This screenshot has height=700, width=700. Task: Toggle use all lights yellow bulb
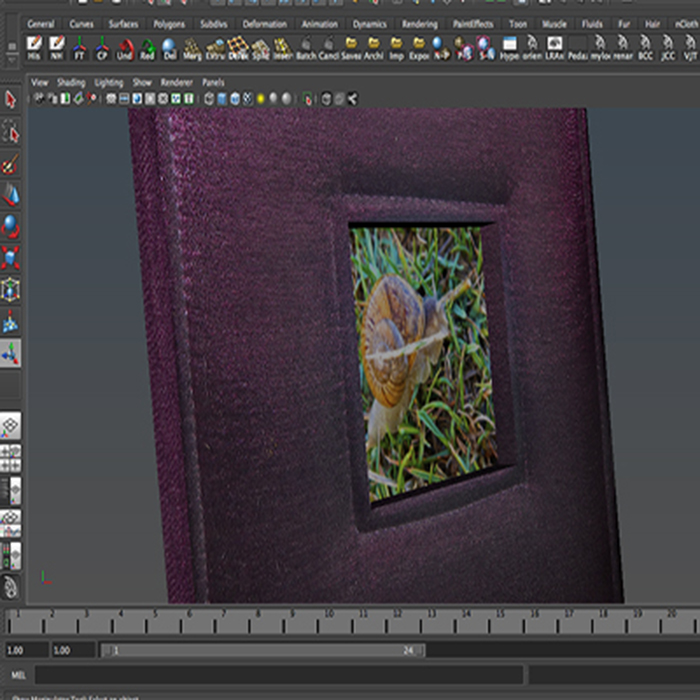(261, 99)
